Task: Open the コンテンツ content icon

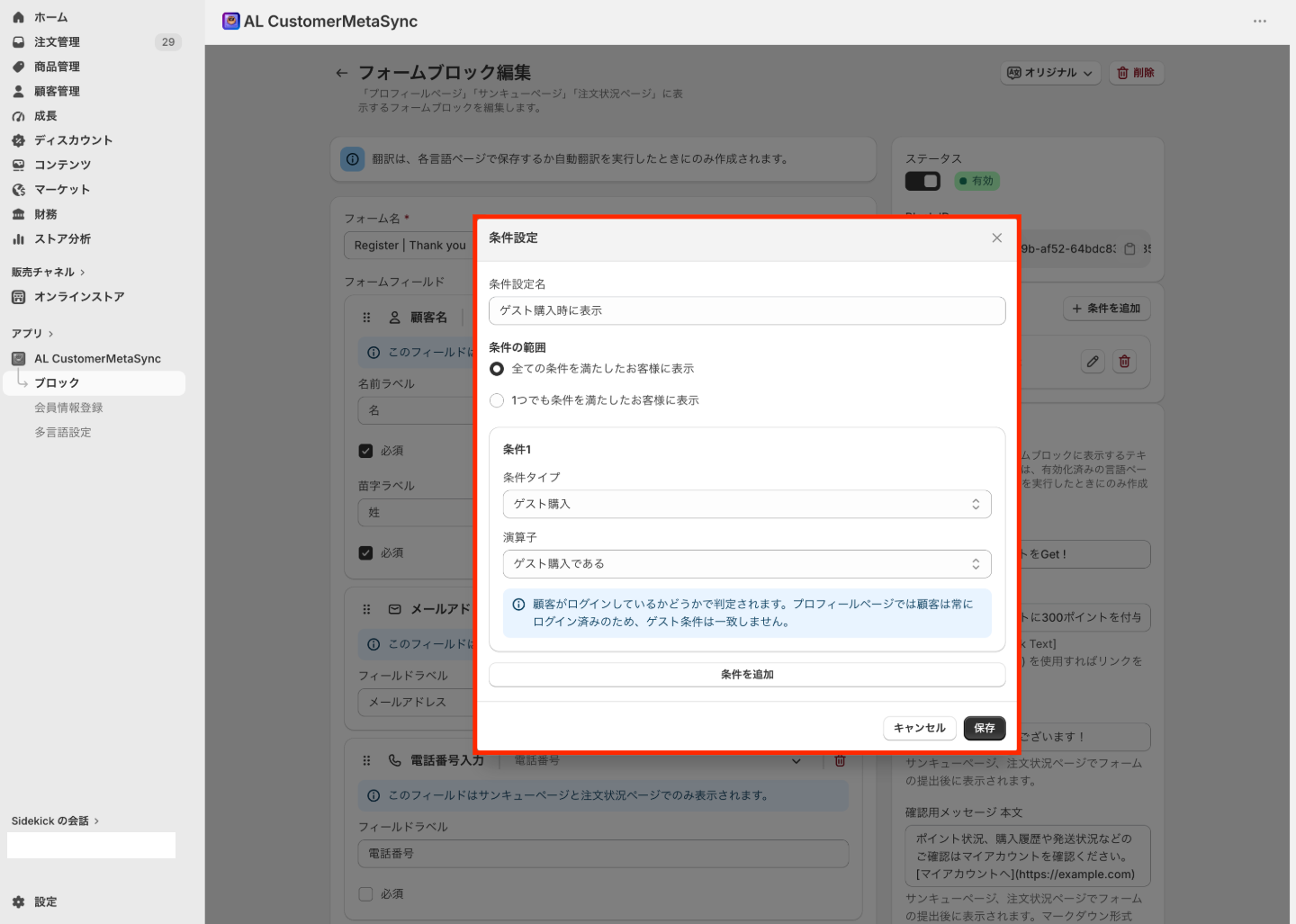Action: (x=18, y=165)
